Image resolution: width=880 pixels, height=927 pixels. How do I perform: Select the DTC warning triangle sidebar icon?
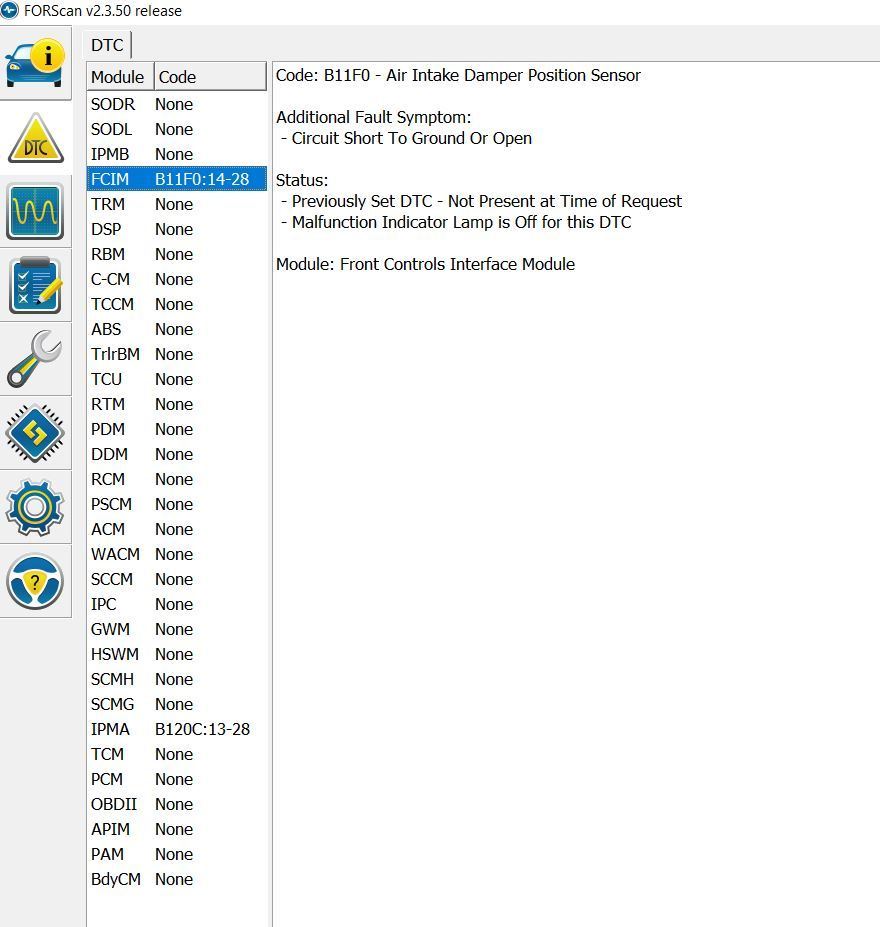pos(35,138)
